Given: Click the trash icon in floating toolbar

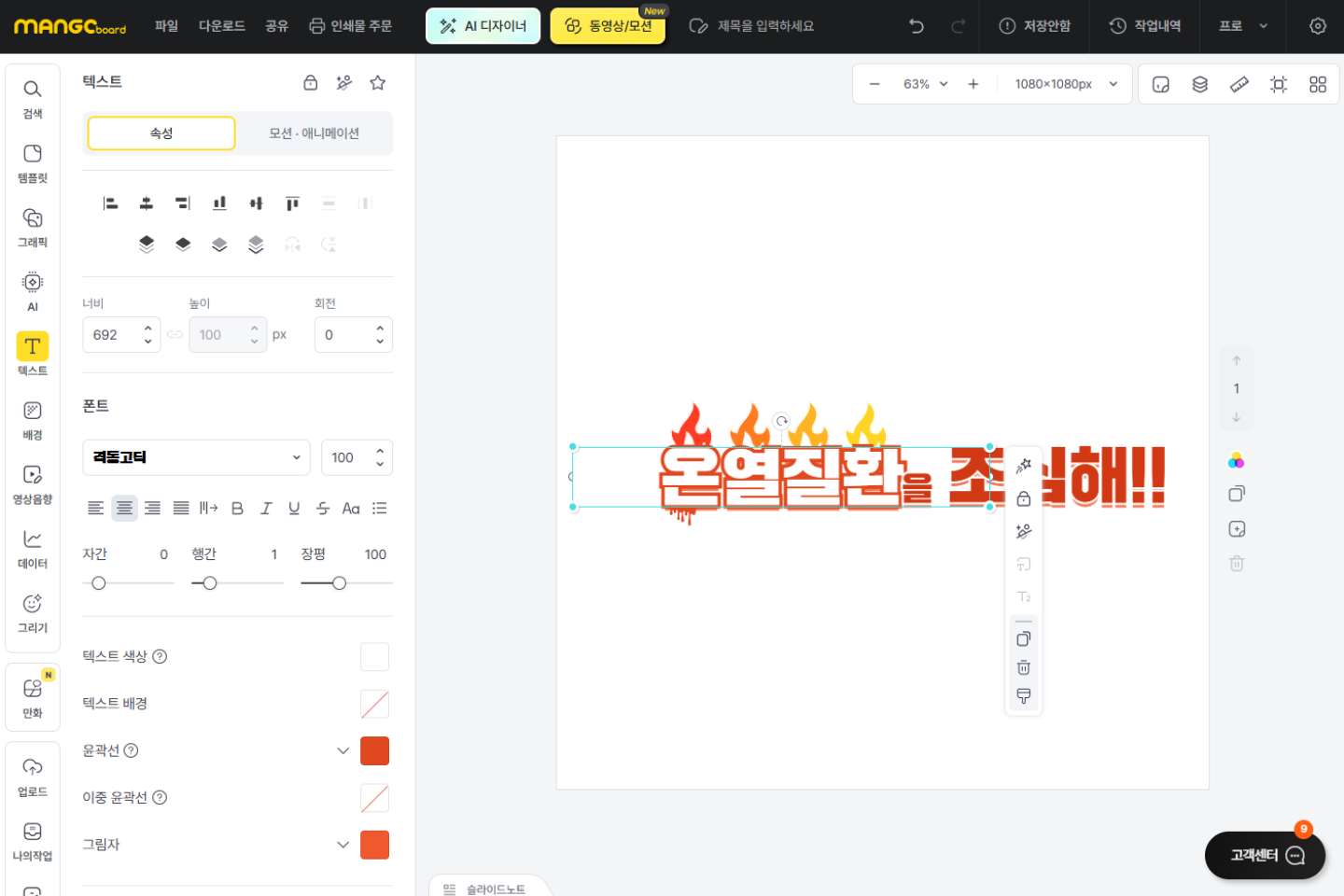Looking at the screenshot, I should [x=1024, y=667].
